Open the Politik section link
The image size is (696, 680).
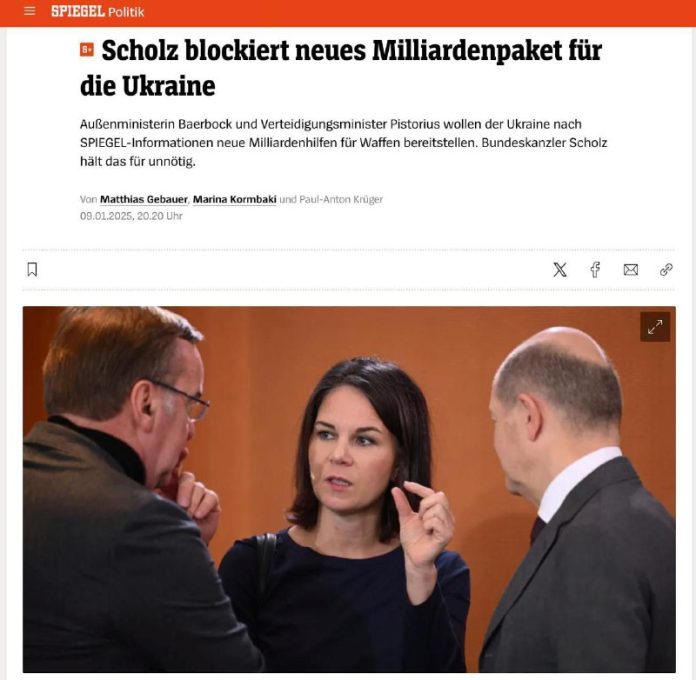[126, 12]
